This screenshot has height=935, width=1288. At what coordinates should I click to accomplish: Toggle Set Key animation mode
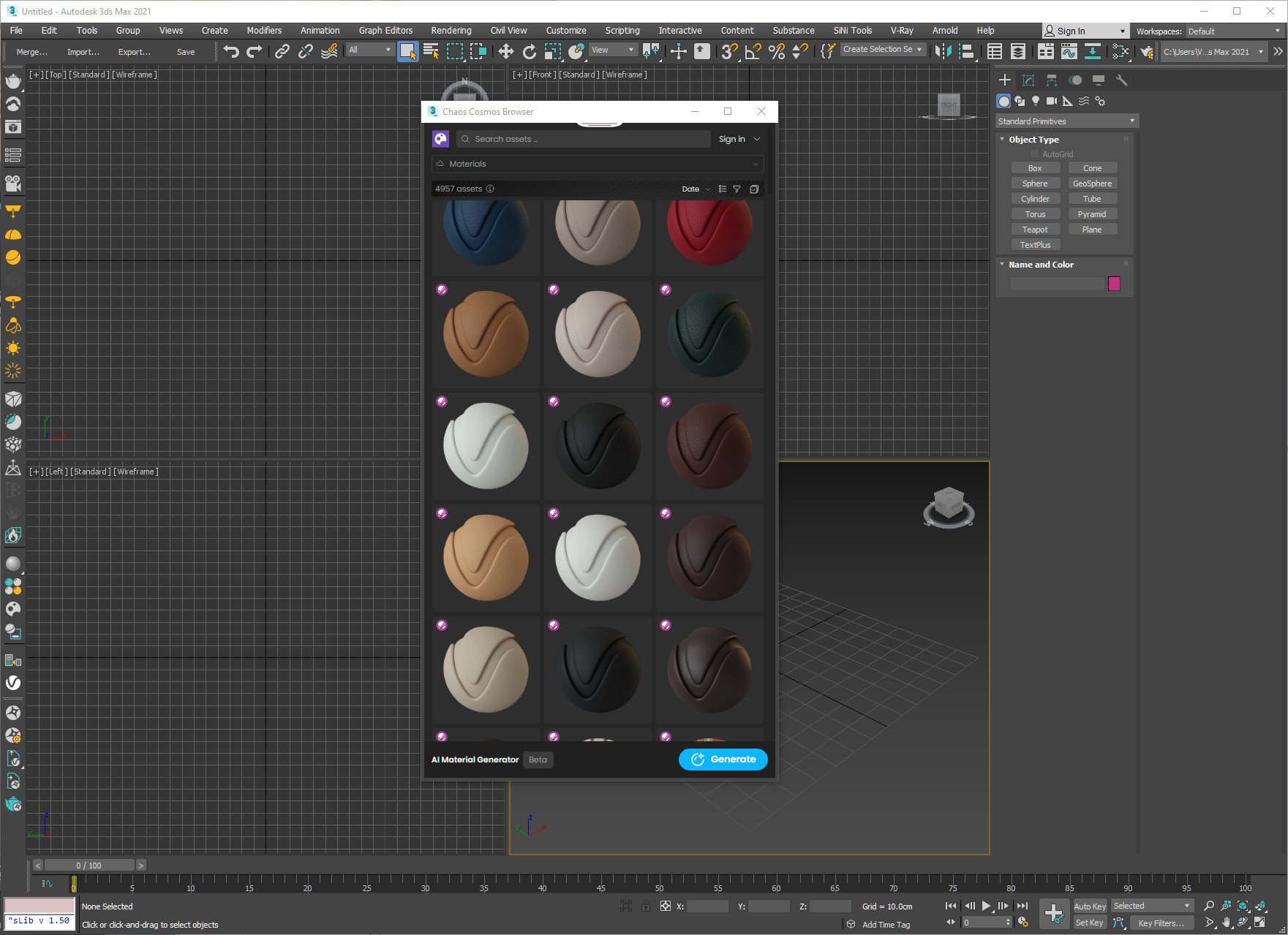click(x=1089, y=923)
